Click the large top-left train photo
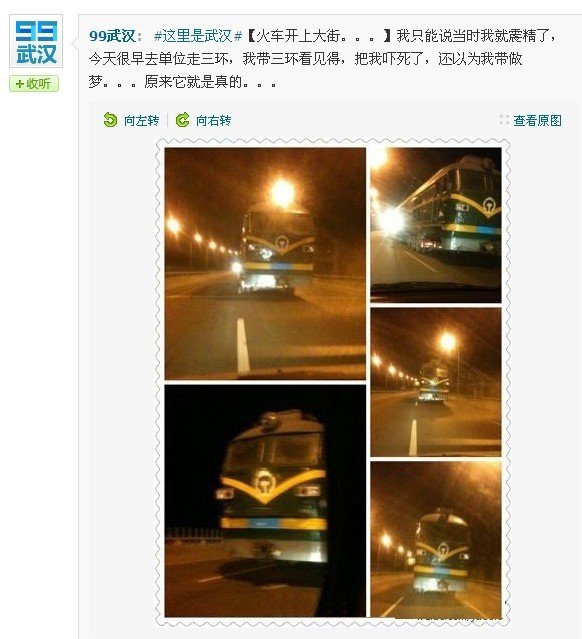 [x=265, y=264]
